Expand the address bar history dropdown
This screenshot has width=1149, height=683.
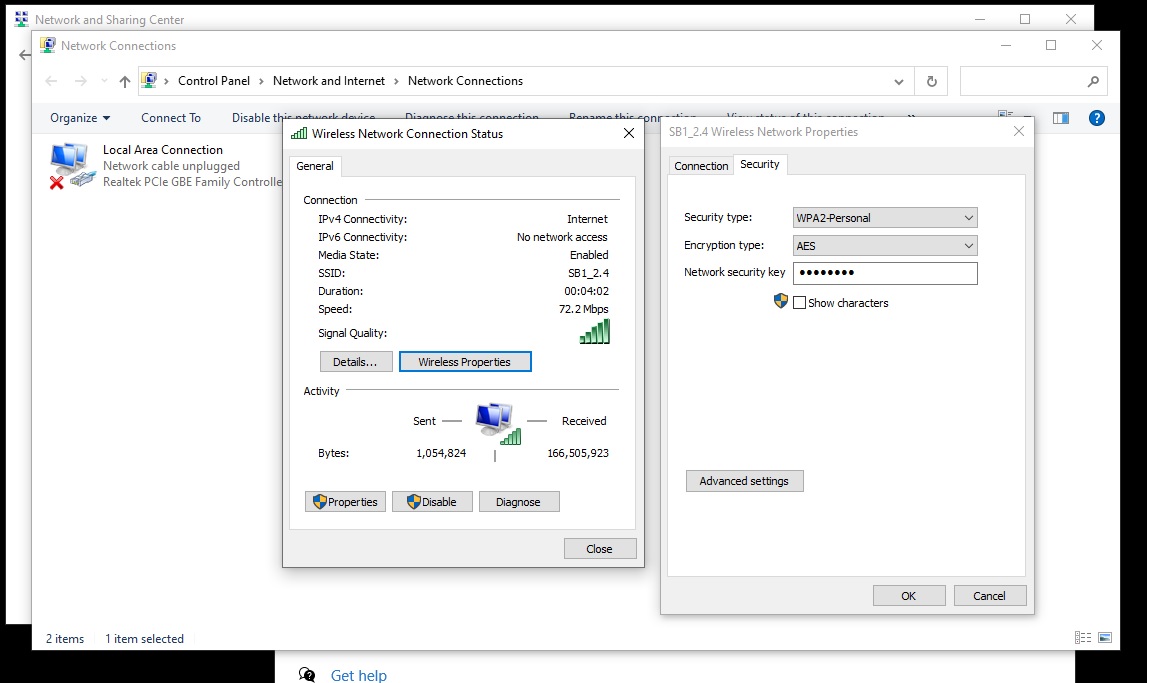pos(898,81)
